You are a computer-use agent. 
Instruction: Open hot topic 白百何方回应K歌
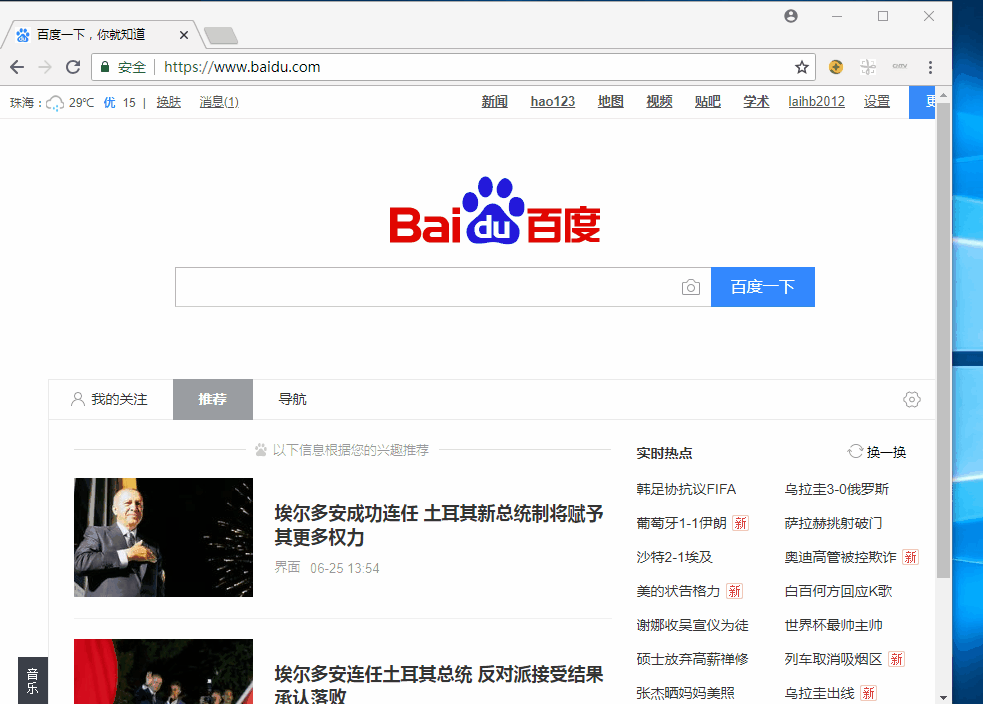click(x=838, y=591)
